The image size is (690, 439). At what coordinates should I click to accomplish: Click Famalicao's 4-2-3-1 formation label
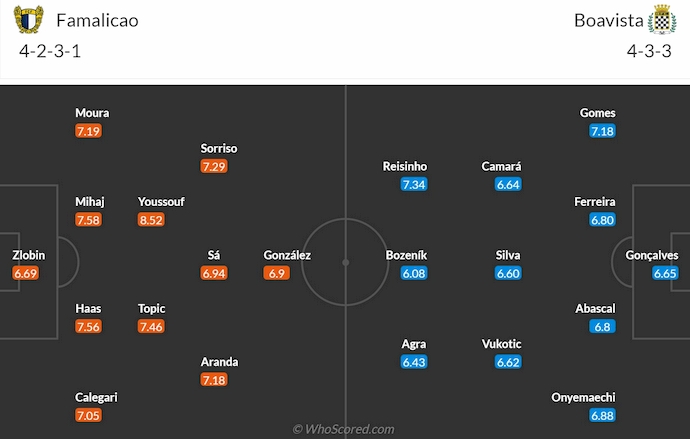coord(49,50)
